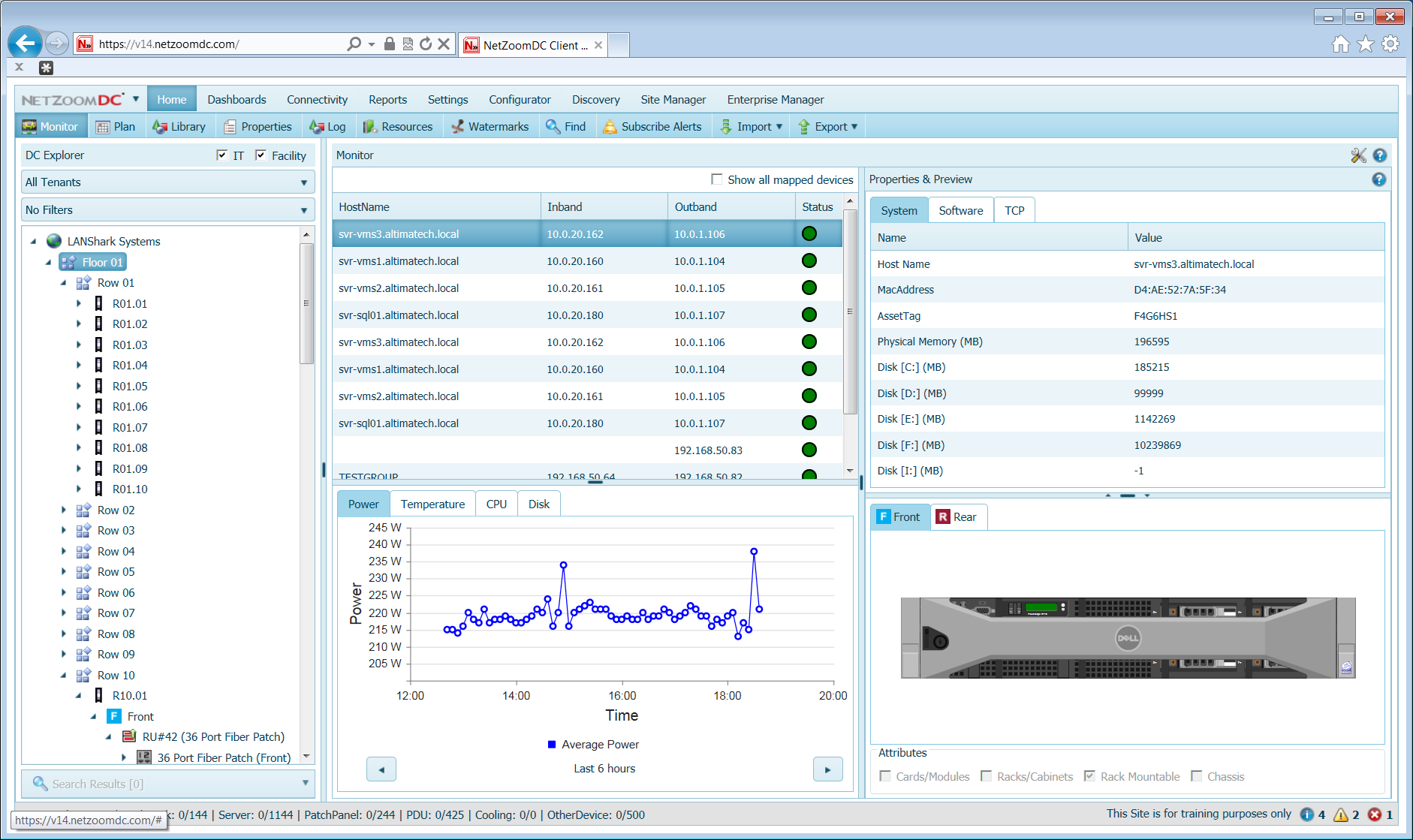Viewport: 1413px width, 840px height.
Task: Open the Resources toolbar icon
Action: [369, 127]
